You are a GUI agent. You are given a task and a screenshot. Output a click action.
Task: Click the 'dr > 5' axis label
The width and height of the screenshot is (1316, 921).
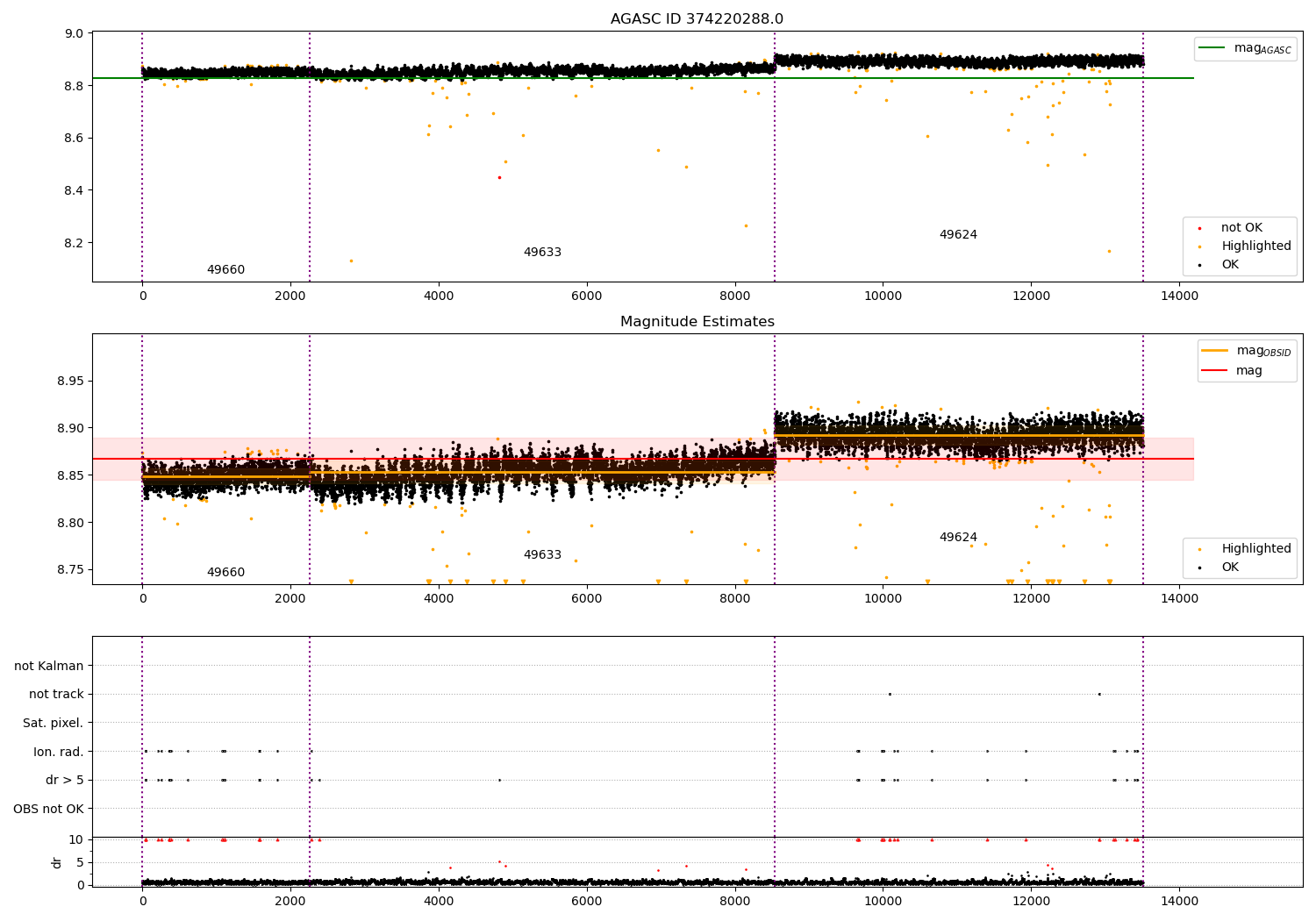(x=65, y=780)
